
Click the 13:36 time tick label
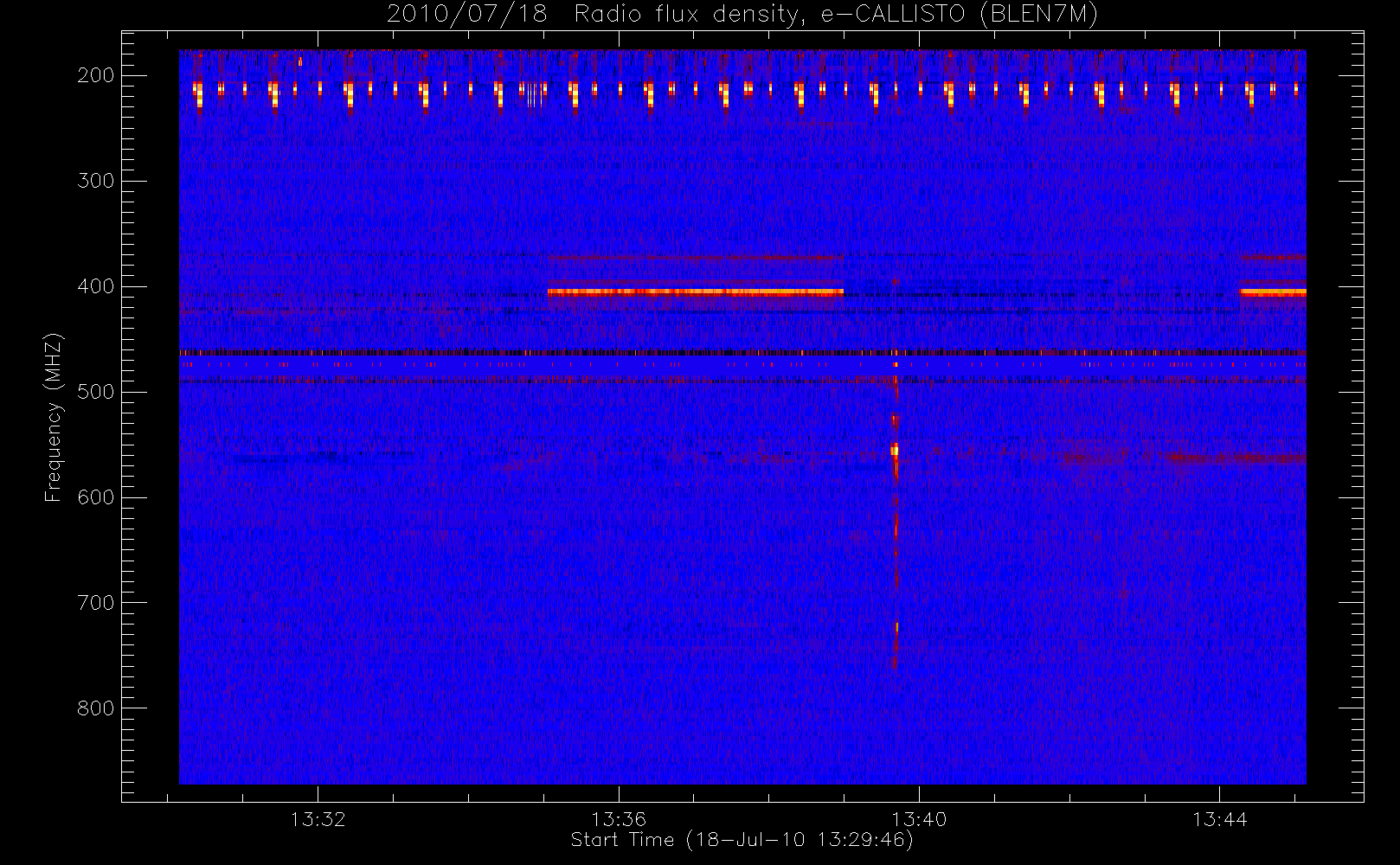(619, 819)
